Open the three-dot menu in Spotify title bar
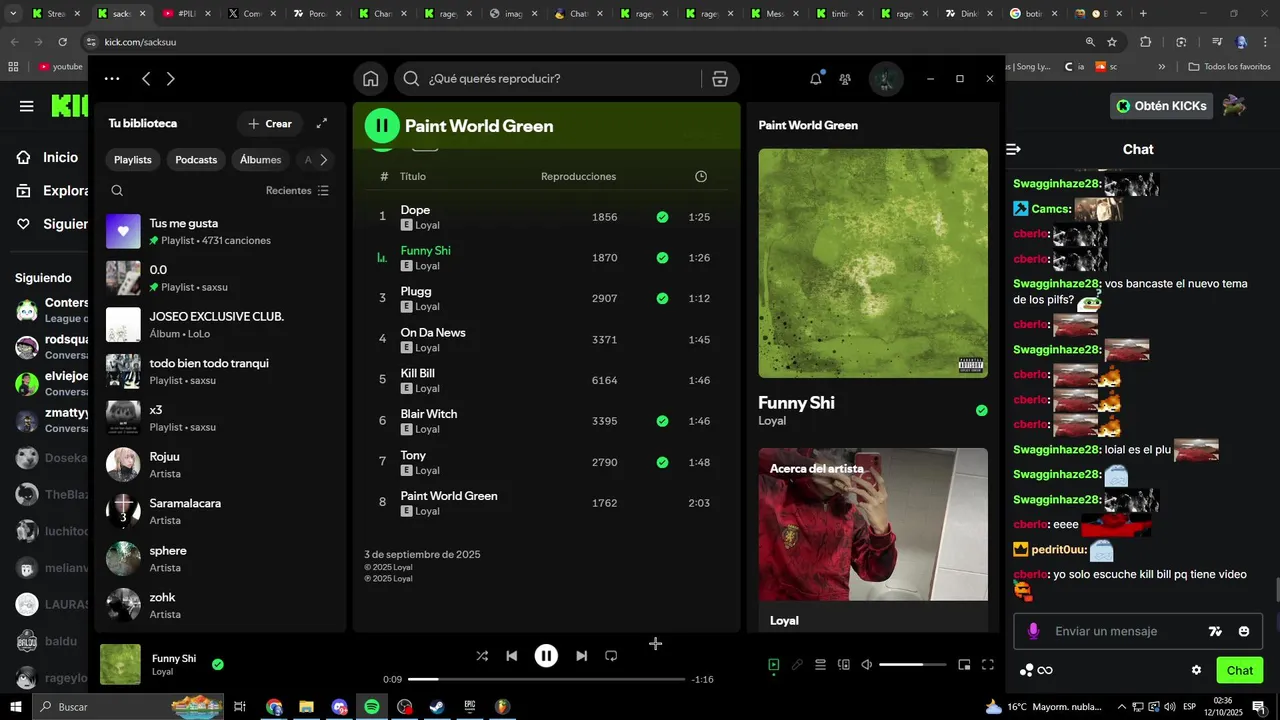 [x=112, y=79]
